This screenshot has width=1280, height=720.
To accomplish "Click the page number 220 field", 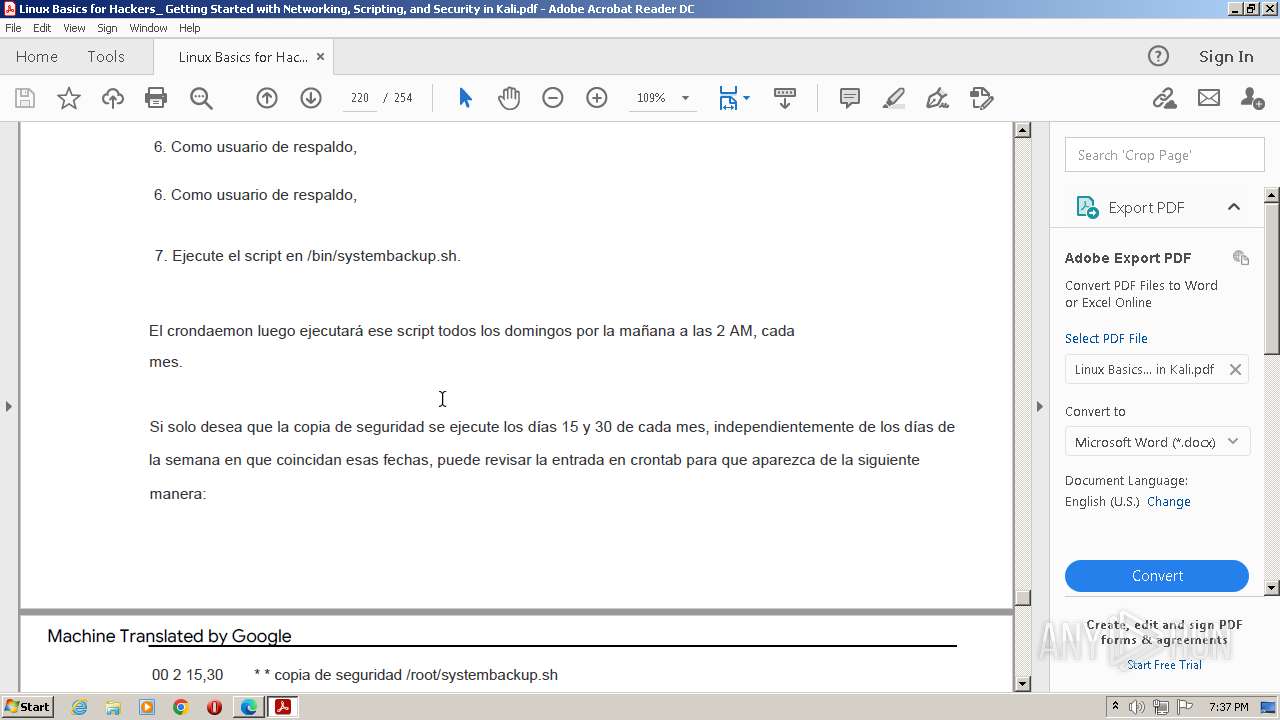I will click(360, 98).
